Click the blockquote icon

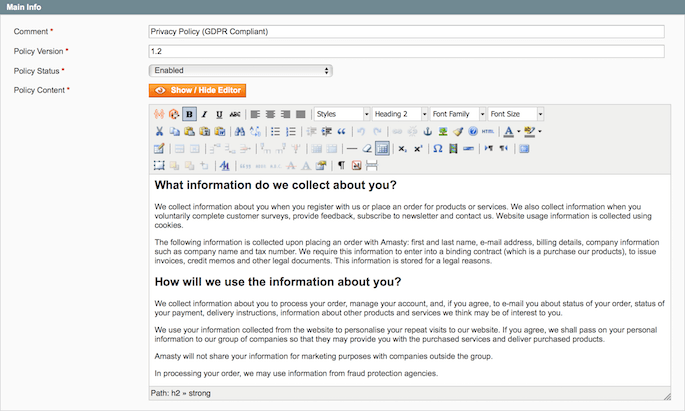tap(342, 131)
